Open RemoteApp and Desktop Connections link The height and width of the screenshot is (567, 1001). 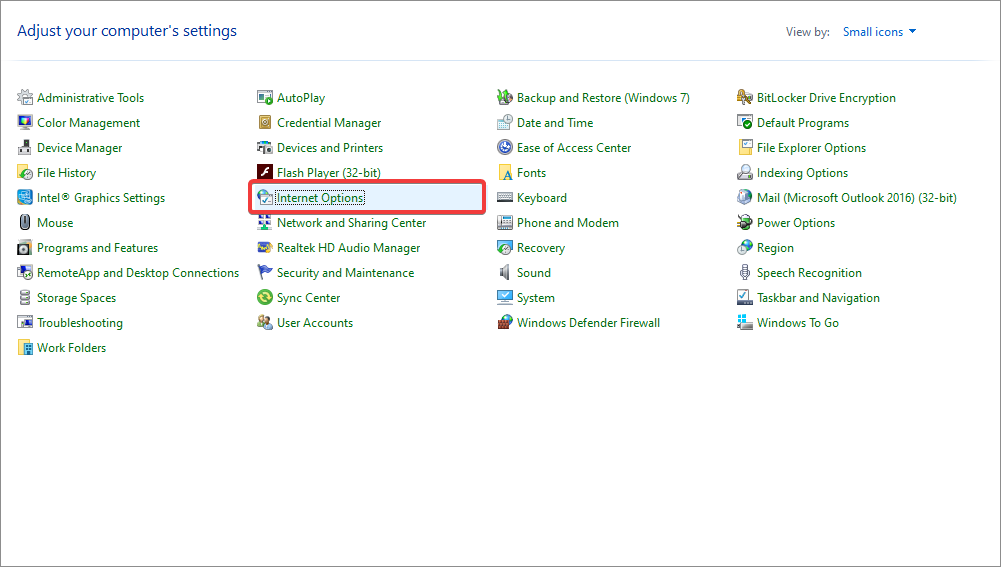tap(138, 273)
